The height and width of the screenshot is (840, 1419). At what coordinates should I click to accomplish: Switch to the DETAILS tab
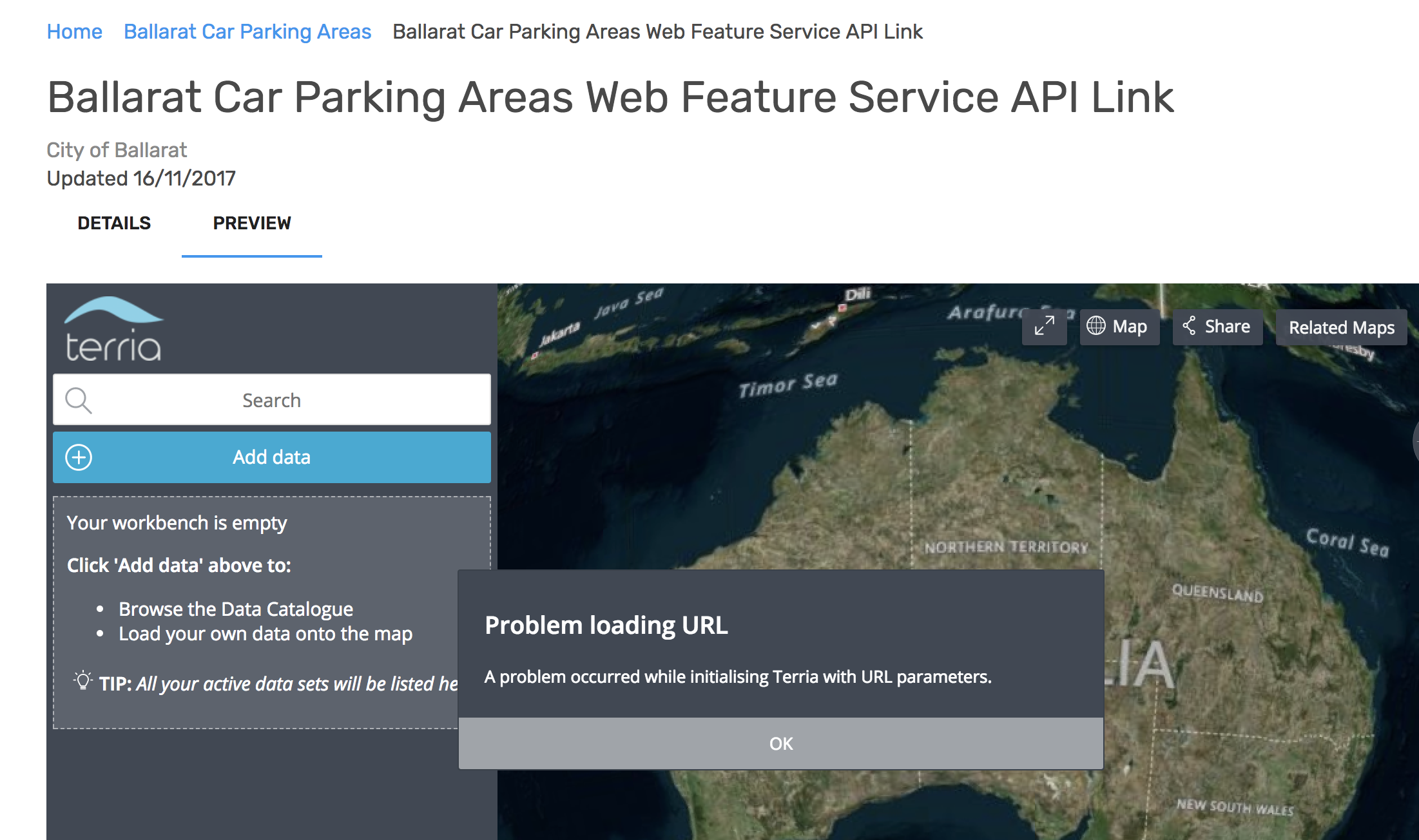click(x=113, y=223)
